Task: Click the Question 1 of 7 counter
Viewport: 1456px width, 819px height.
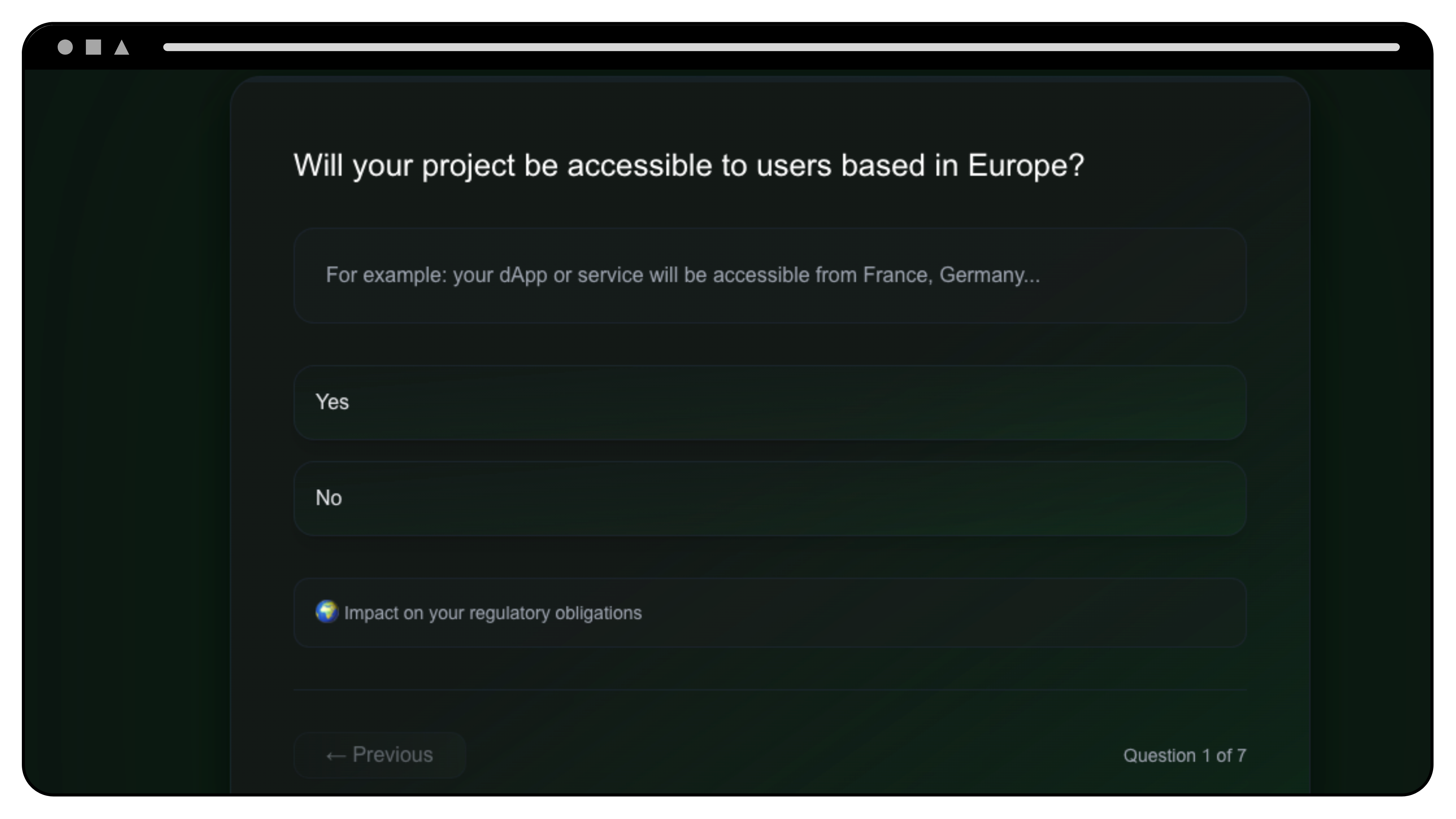Action: [1185, 756]
